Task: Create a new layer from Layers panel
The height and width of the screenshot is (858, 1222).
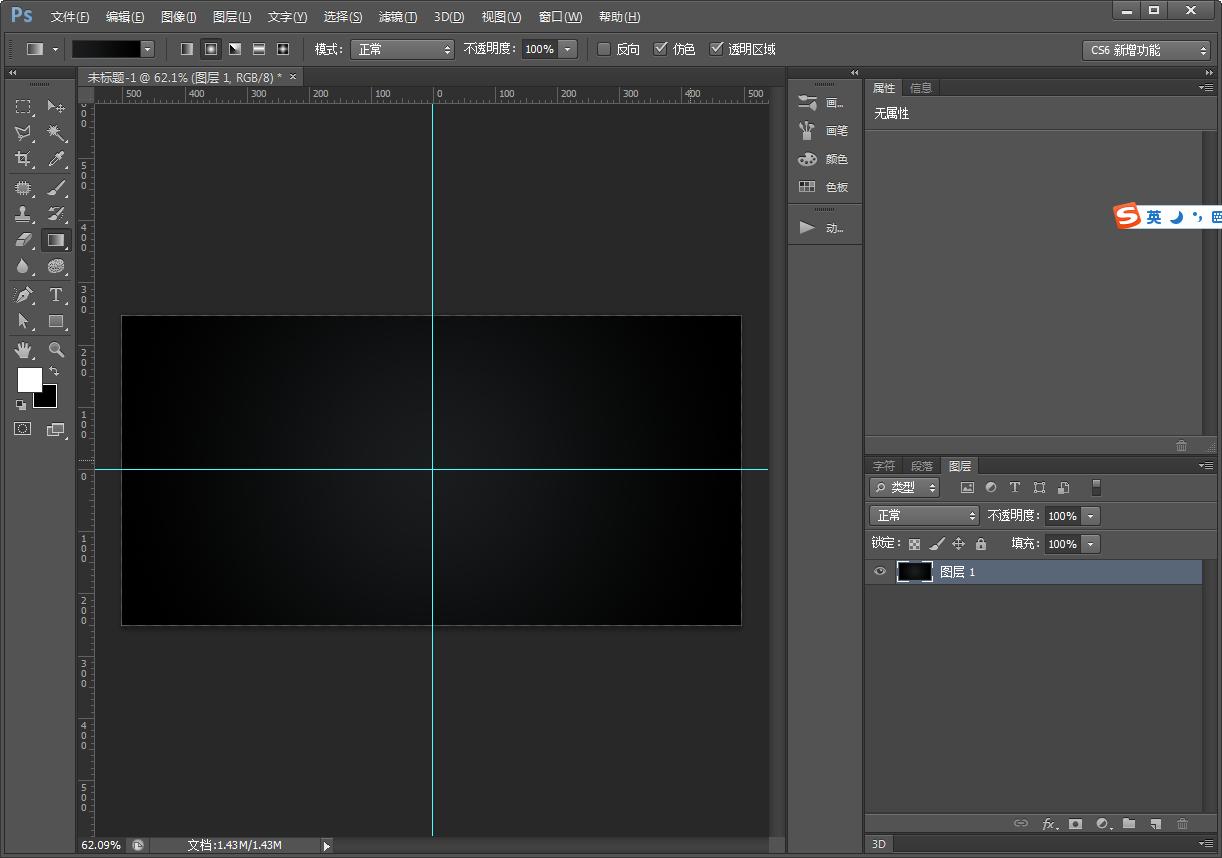Action: [1155, 824]
